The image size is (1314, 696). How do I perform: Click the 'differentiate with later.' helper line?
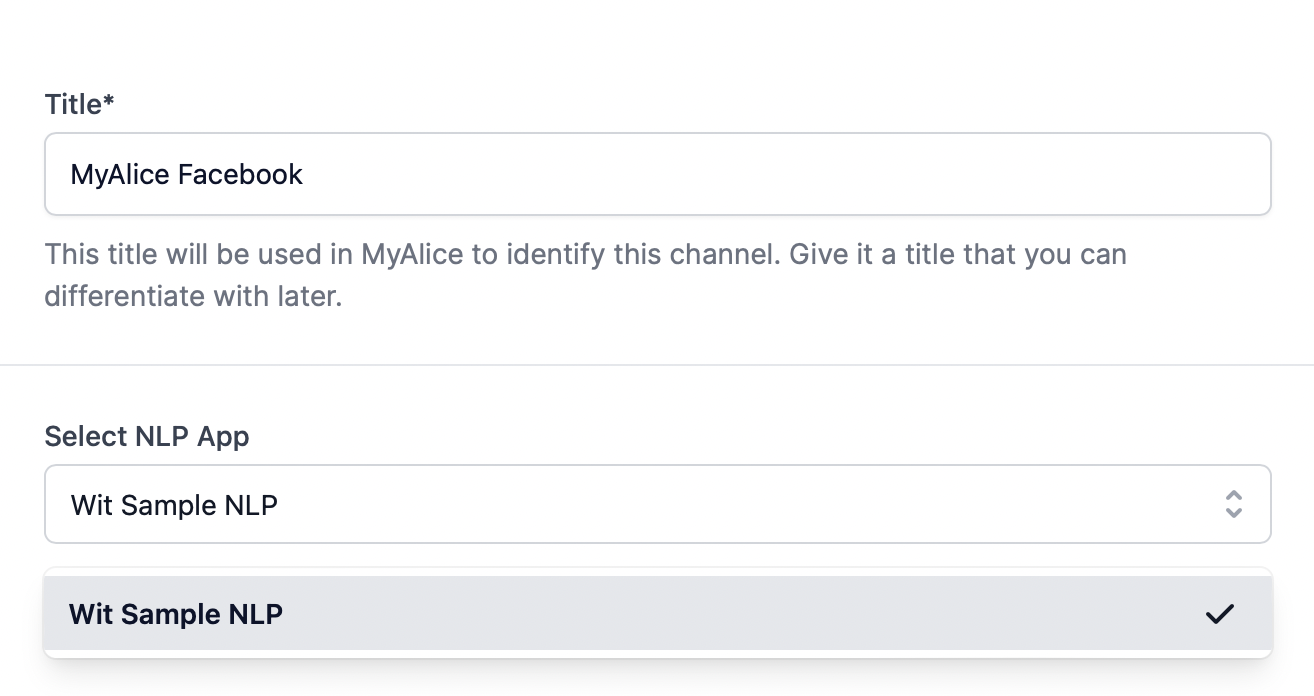pyautogui.click(x=193, y=298)
